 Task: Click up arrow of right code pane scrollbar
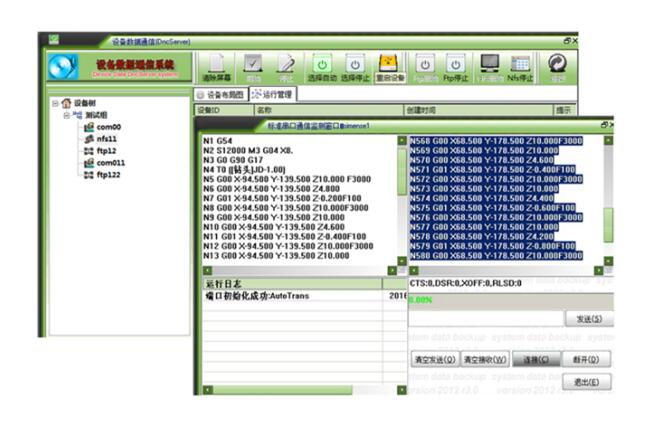click(608, 141)
